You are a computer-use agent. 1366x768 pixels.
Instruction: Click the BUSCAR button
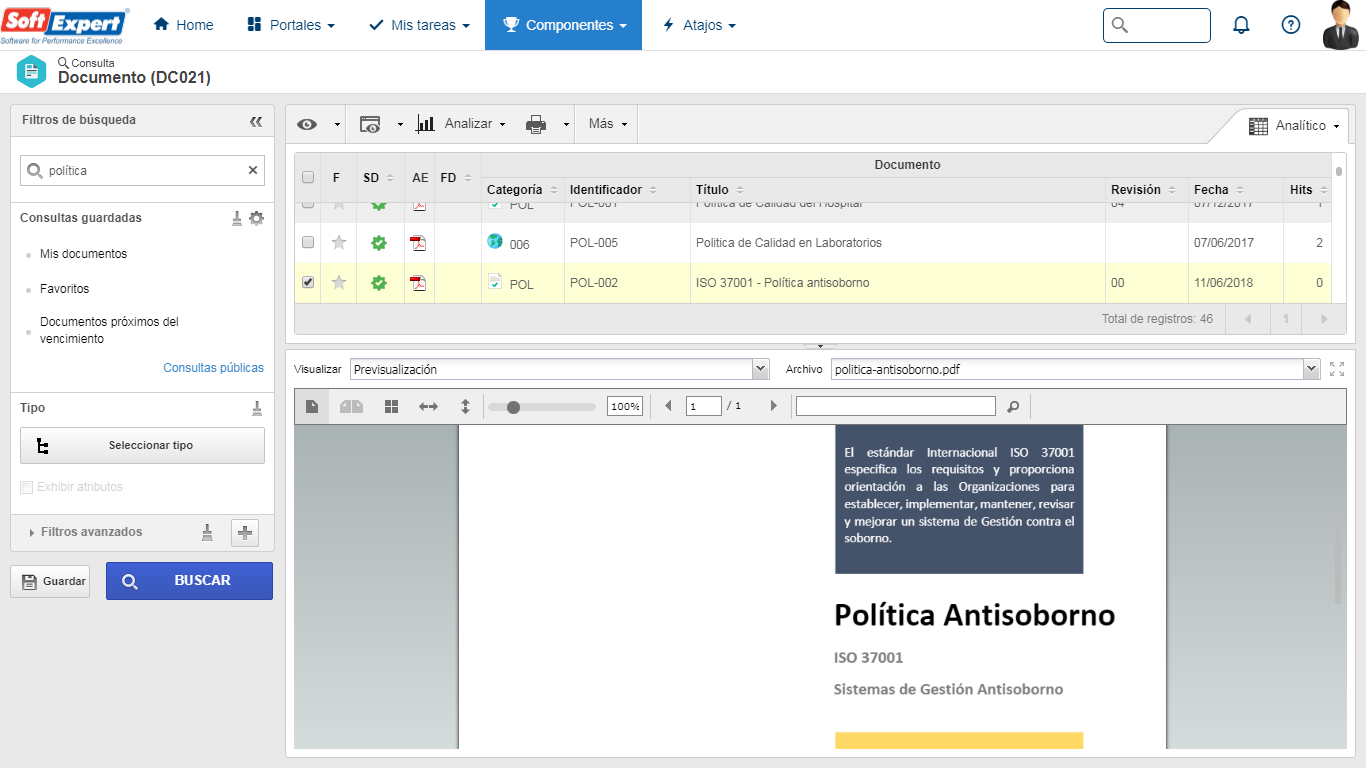(189, 581)
